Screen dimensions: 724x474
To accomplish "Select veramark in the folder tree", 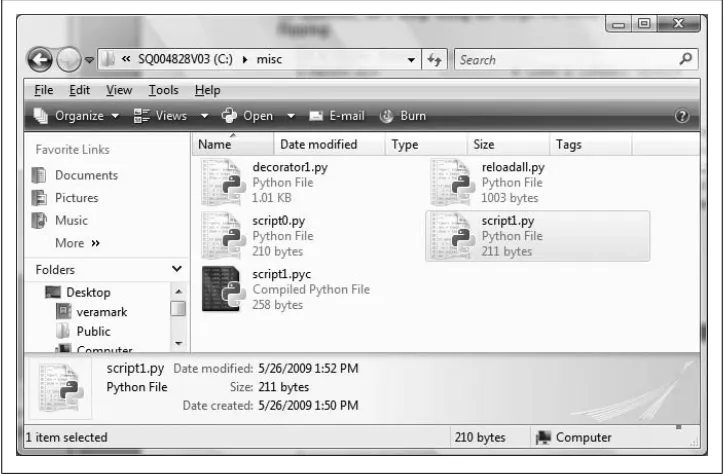I will pos(102,312).
